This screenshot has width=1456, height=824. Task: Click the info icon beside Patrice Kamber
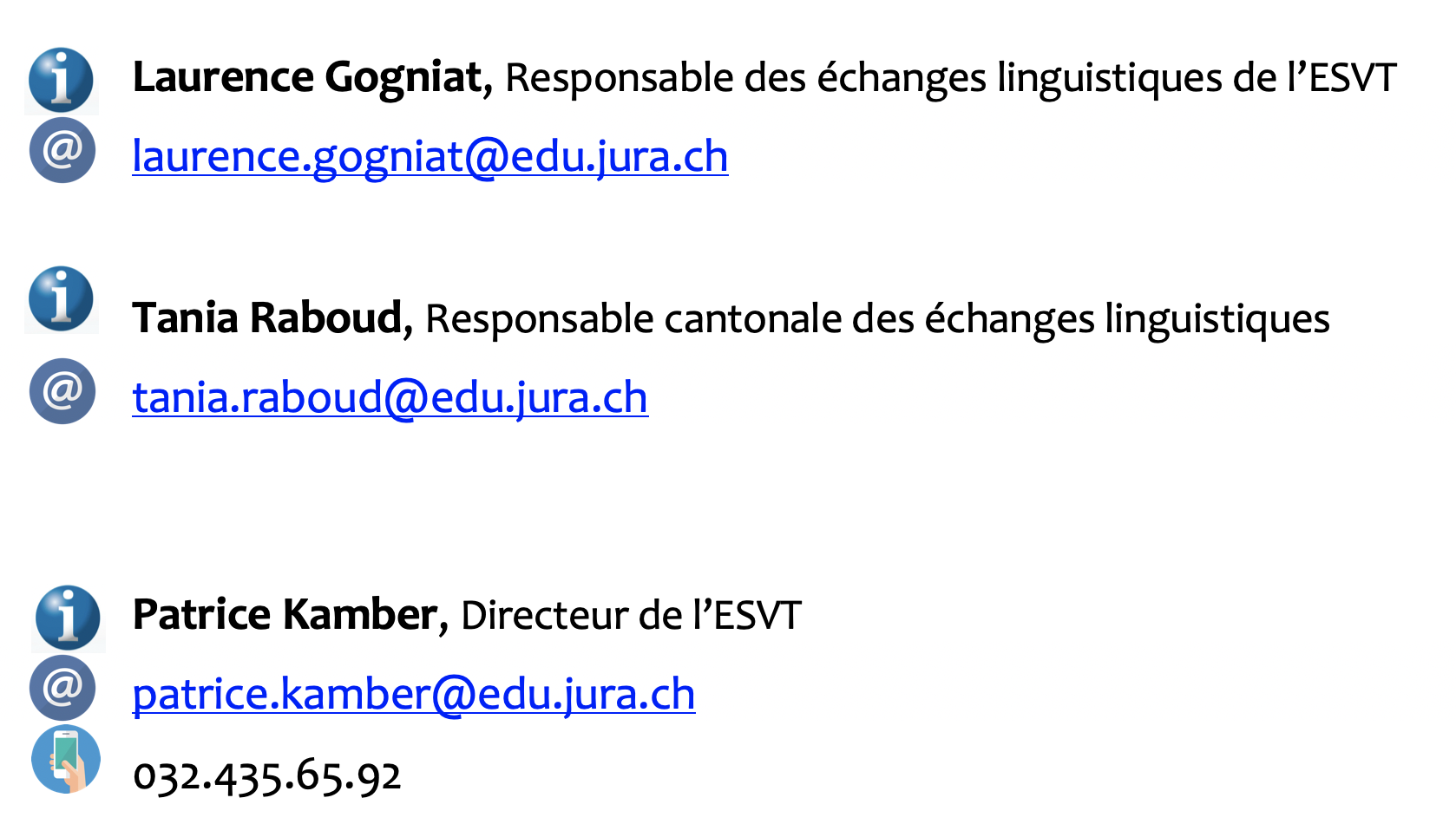tap(68, 618)
